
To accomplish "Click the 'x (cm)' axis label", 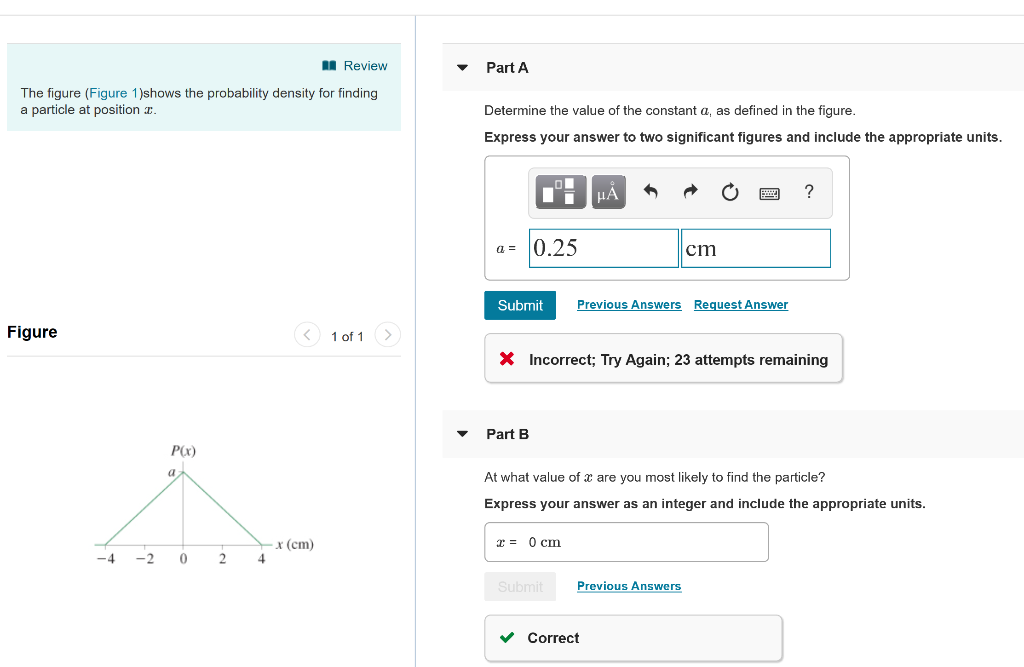I will (x=295, y=544).
